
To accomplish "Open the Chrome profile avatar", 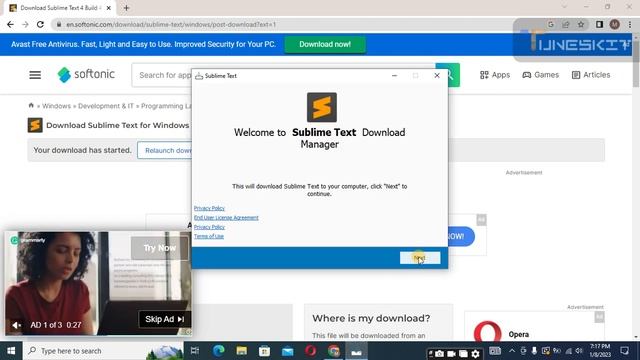I will pos(615,24).
